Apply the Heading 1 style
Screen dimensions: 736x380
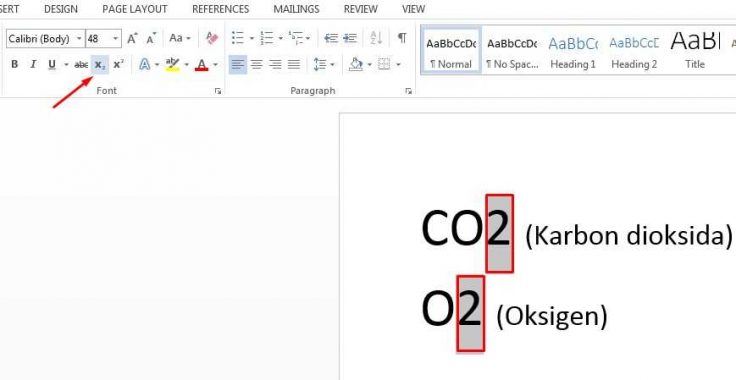click(x=573, y=50)
